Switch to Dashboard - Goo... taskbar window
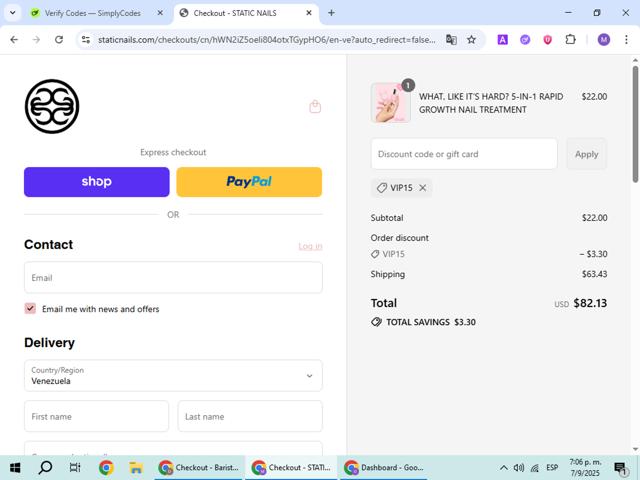640x480 pixels. [384, 468]
